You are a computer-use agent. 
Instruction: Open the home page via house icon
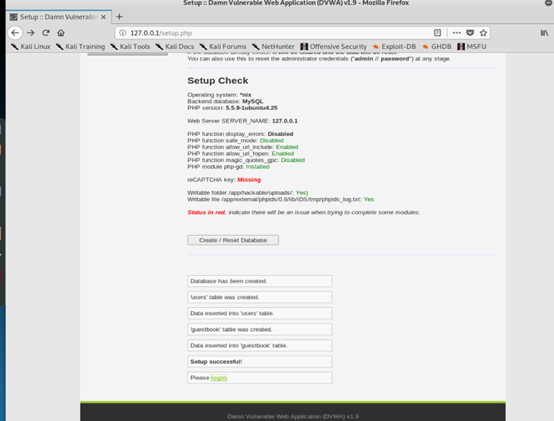[61, 33]
